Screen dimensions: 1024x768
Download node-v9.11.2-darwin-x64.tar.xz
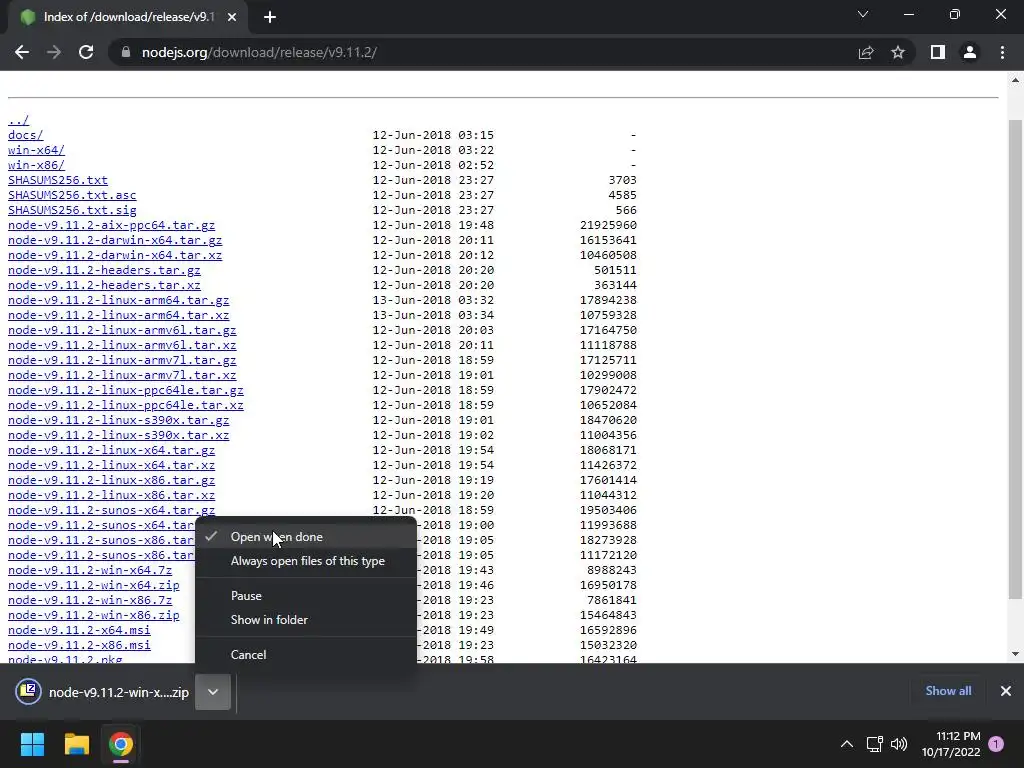(115, 255)
